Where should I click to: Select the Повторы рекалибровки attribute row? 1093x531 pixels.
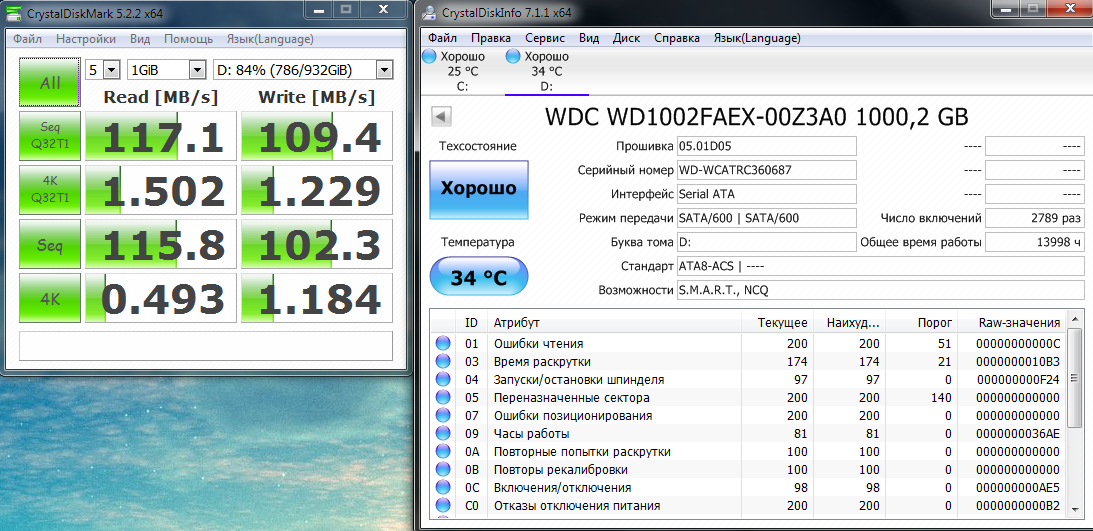click(x=749, y=470)
